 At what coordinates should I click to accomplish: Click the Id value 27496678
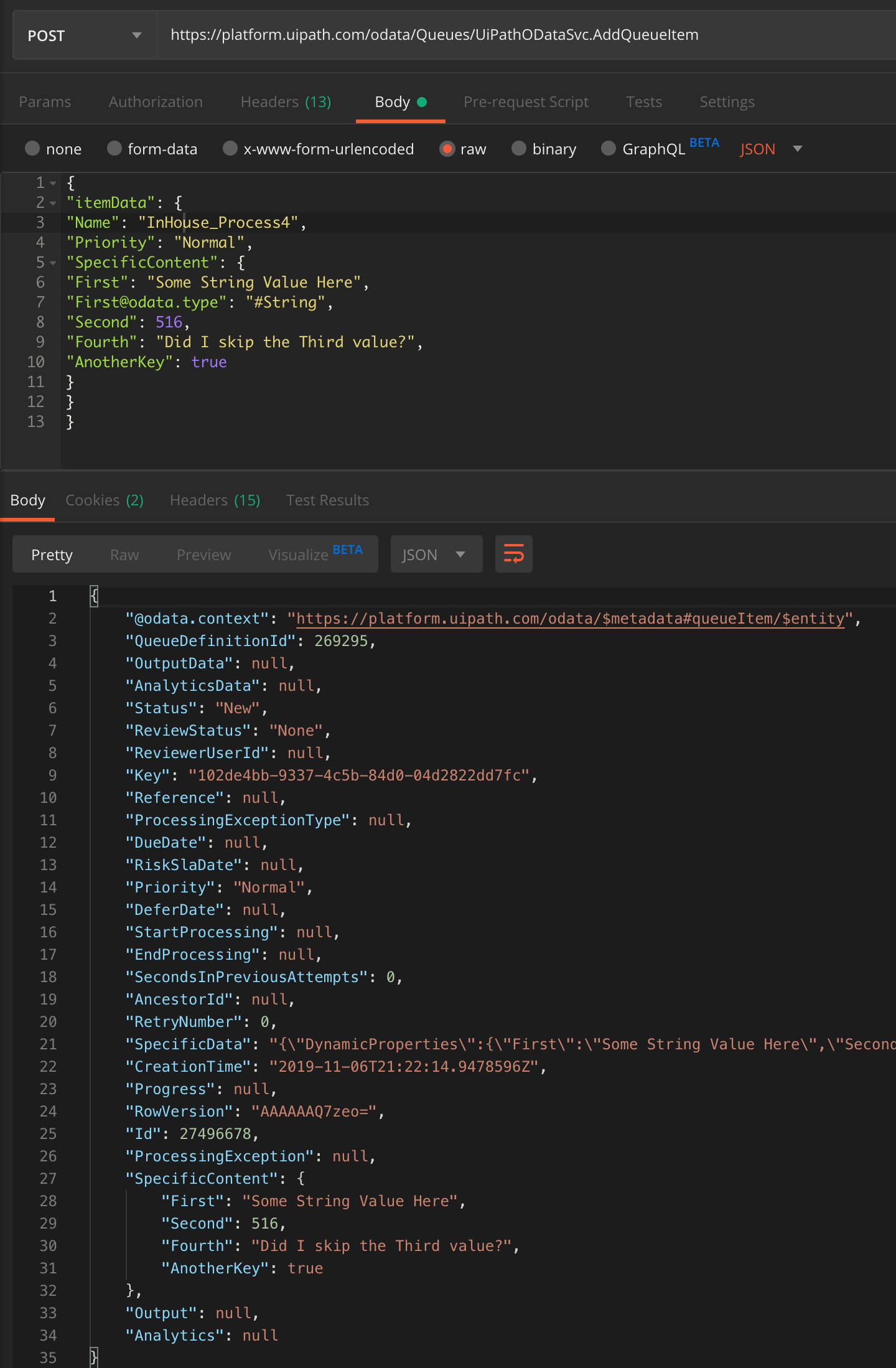[215, 1134]
